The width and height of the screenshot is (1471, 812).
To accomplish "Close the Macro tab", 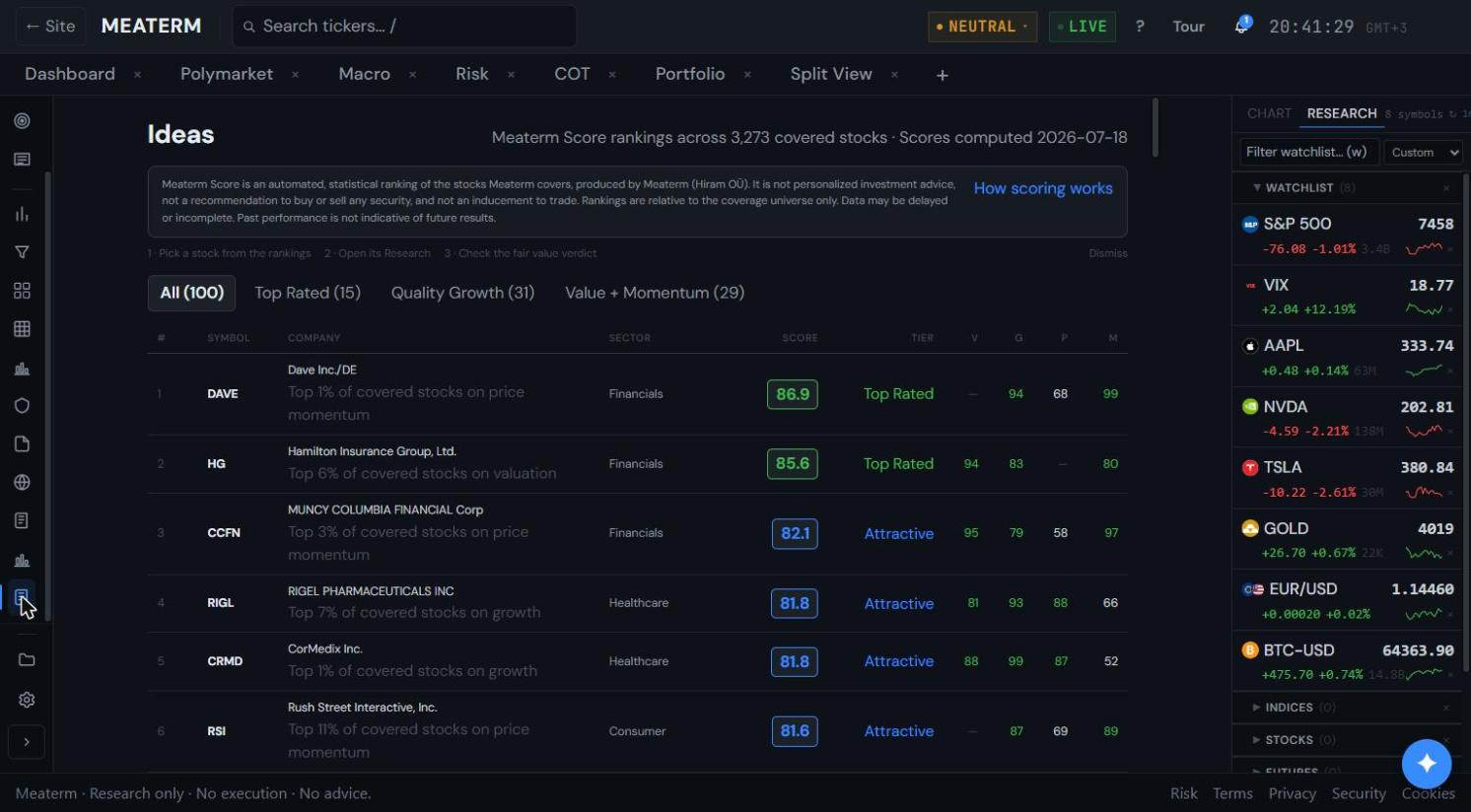I will pos(412,75).
